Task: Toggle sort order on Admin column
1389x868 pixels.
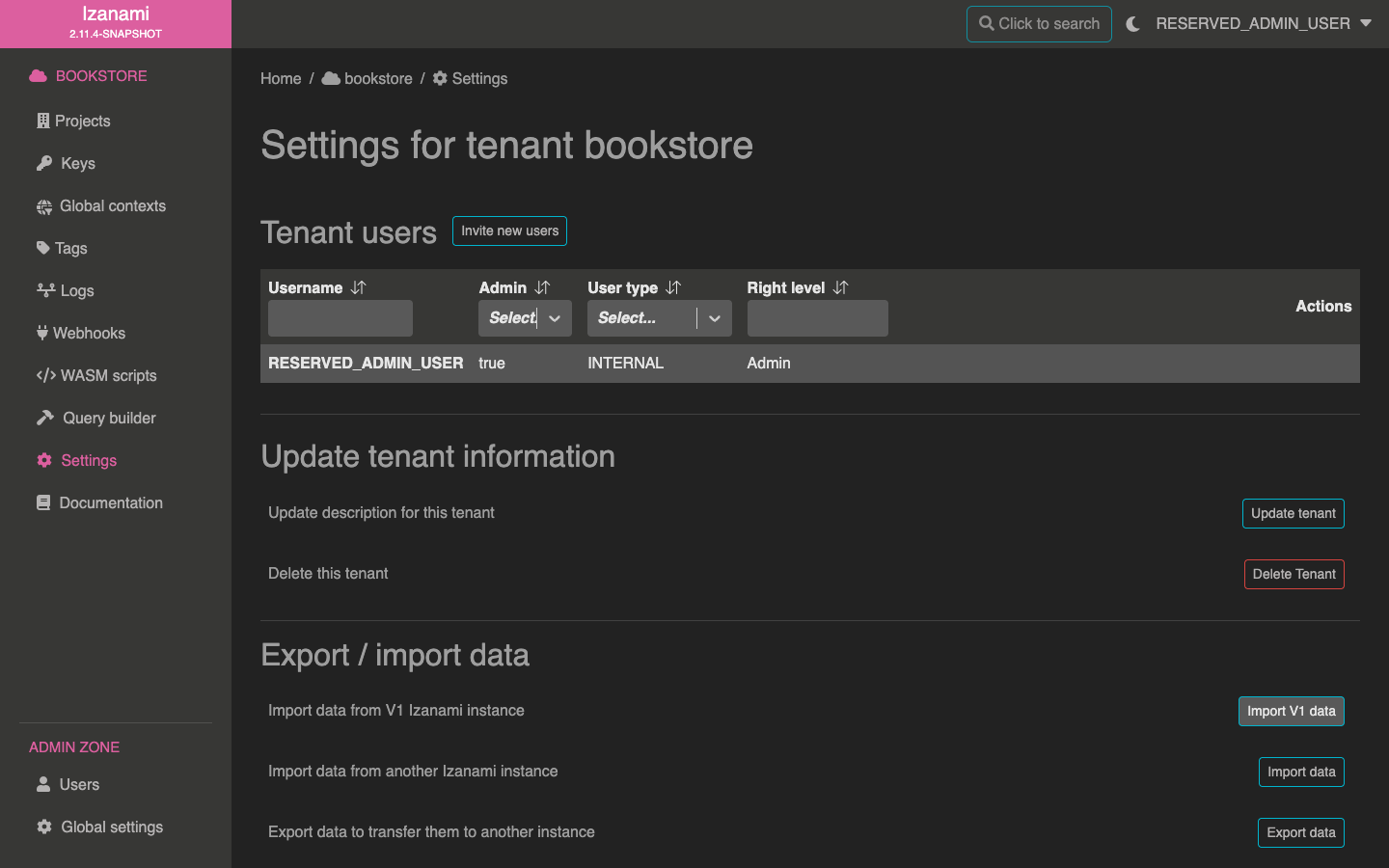Action: [x=542, y=287]
